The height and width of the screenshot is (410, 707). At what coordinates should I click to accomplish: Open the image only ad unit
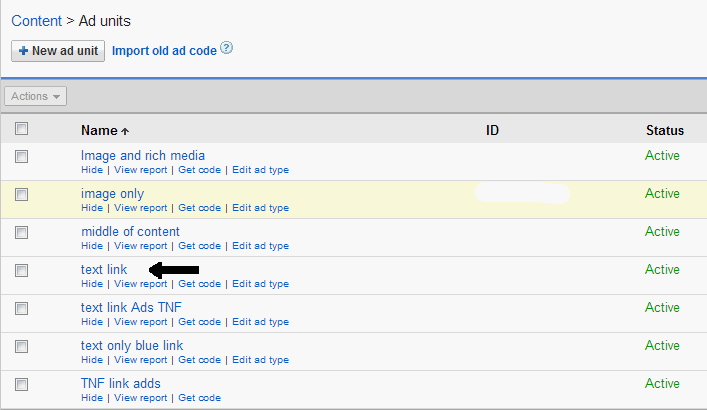coord(112,193)
